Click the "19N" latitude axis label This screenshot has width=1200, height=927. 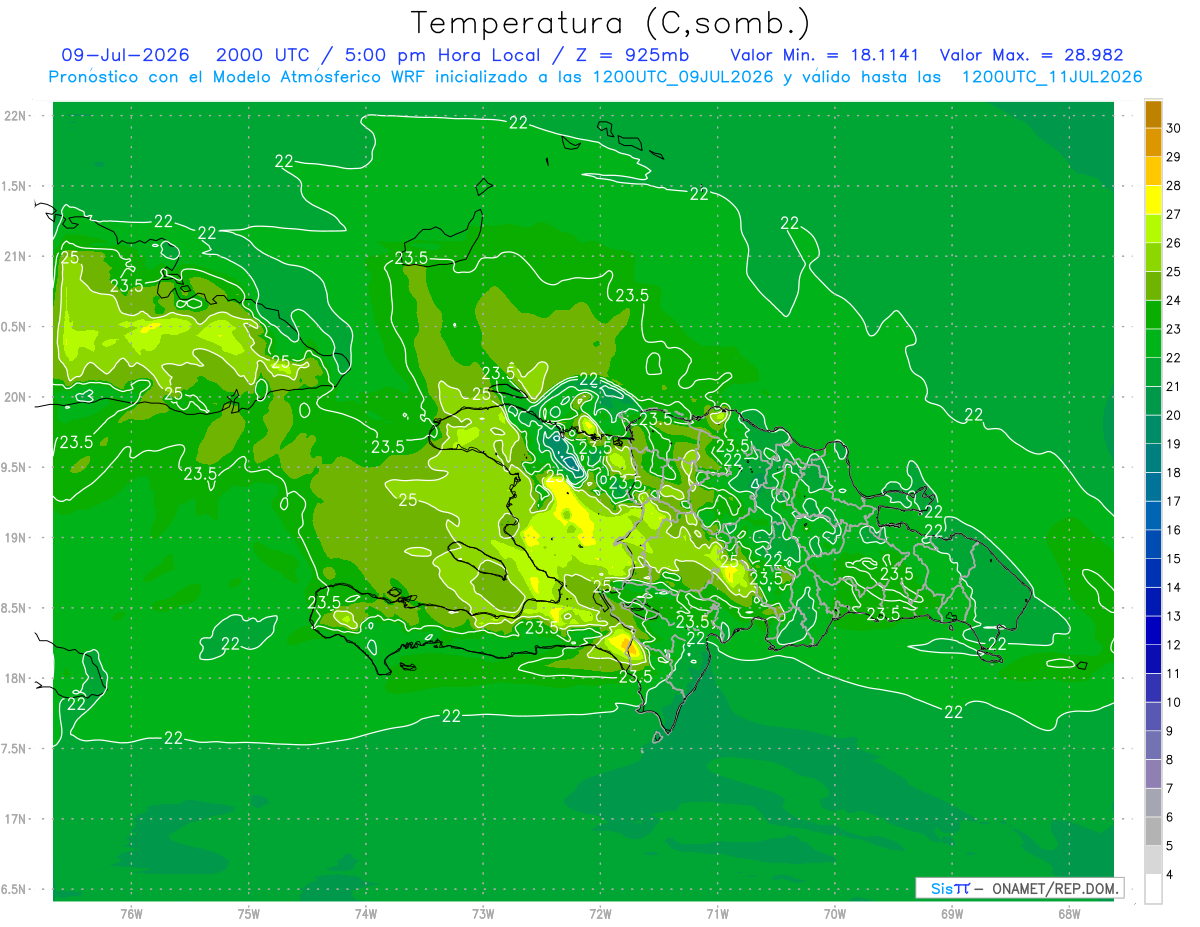[x=16, y=538]
